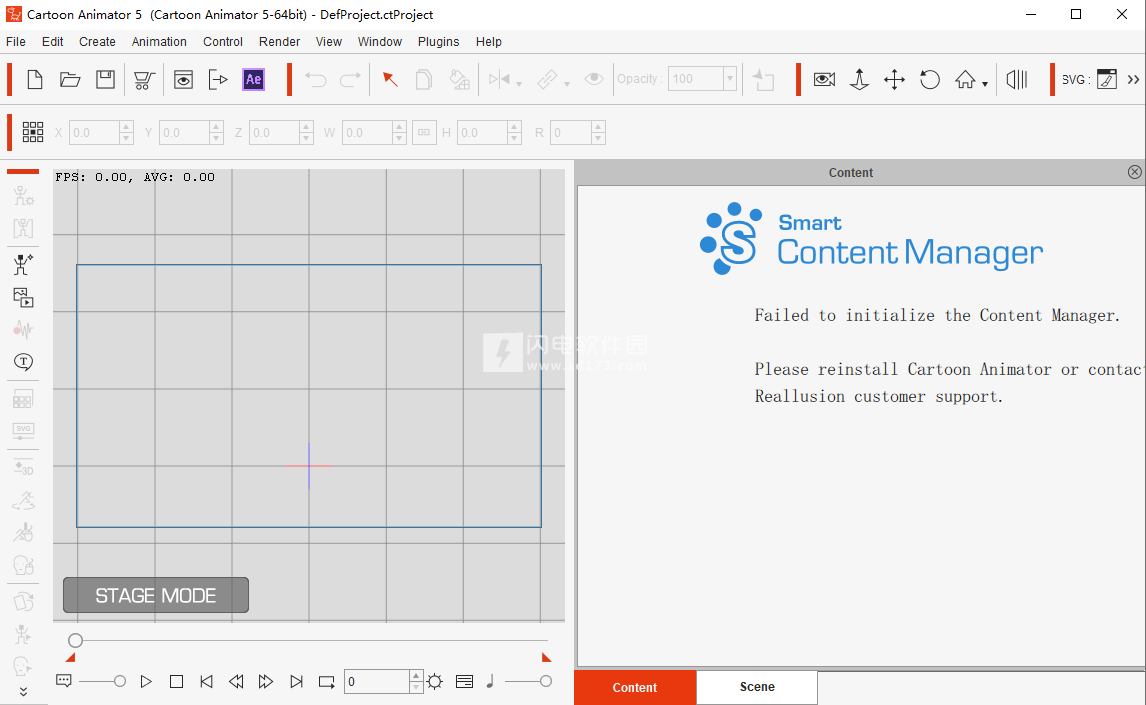The height and width of the screenshot is (705, 1146).
Task: Click the red end range marker
Action: [x=546, y=658]
